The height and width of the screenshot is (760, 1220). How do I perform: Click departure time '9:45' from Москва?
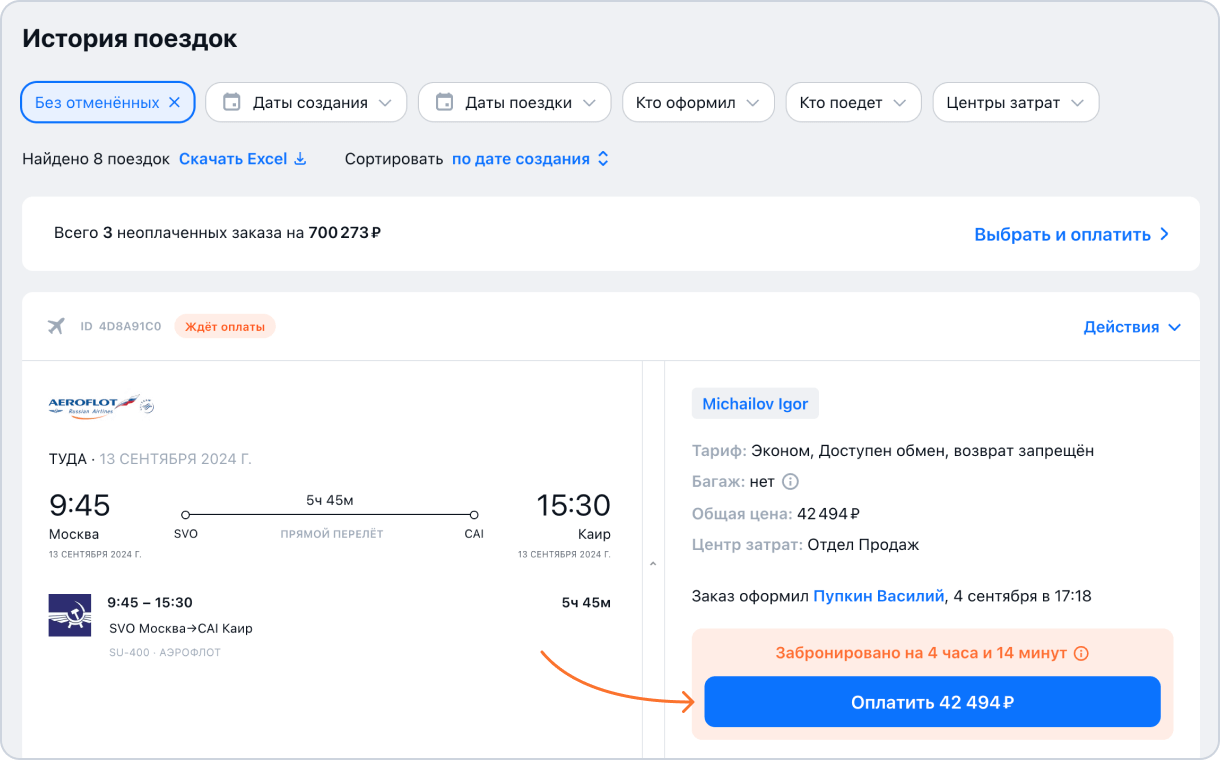pyautogui.click(x=80, y=505)
